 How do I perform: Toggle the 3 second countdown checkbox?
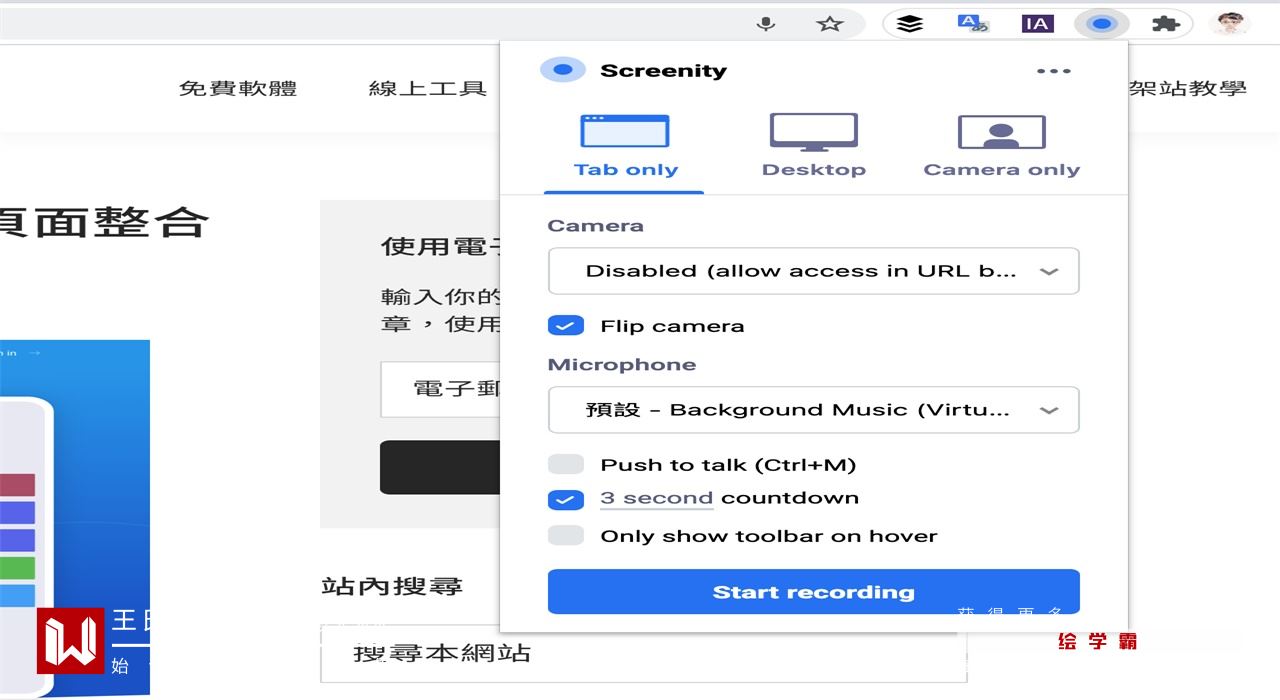click(x=566, y=499)
